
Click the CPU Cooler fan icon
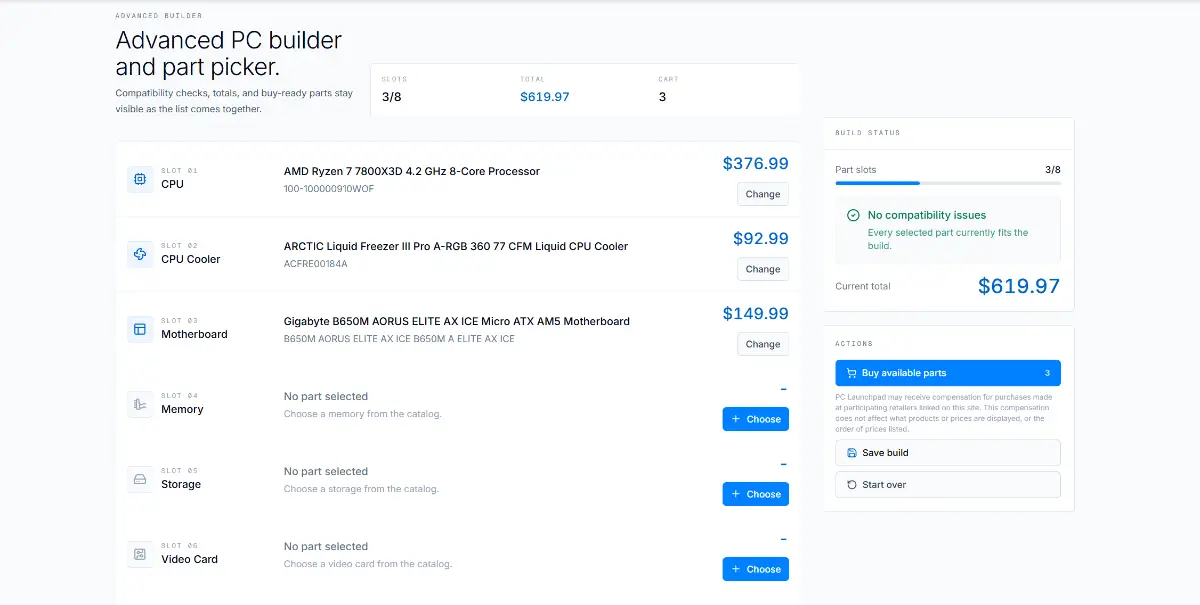pos(140,254)
